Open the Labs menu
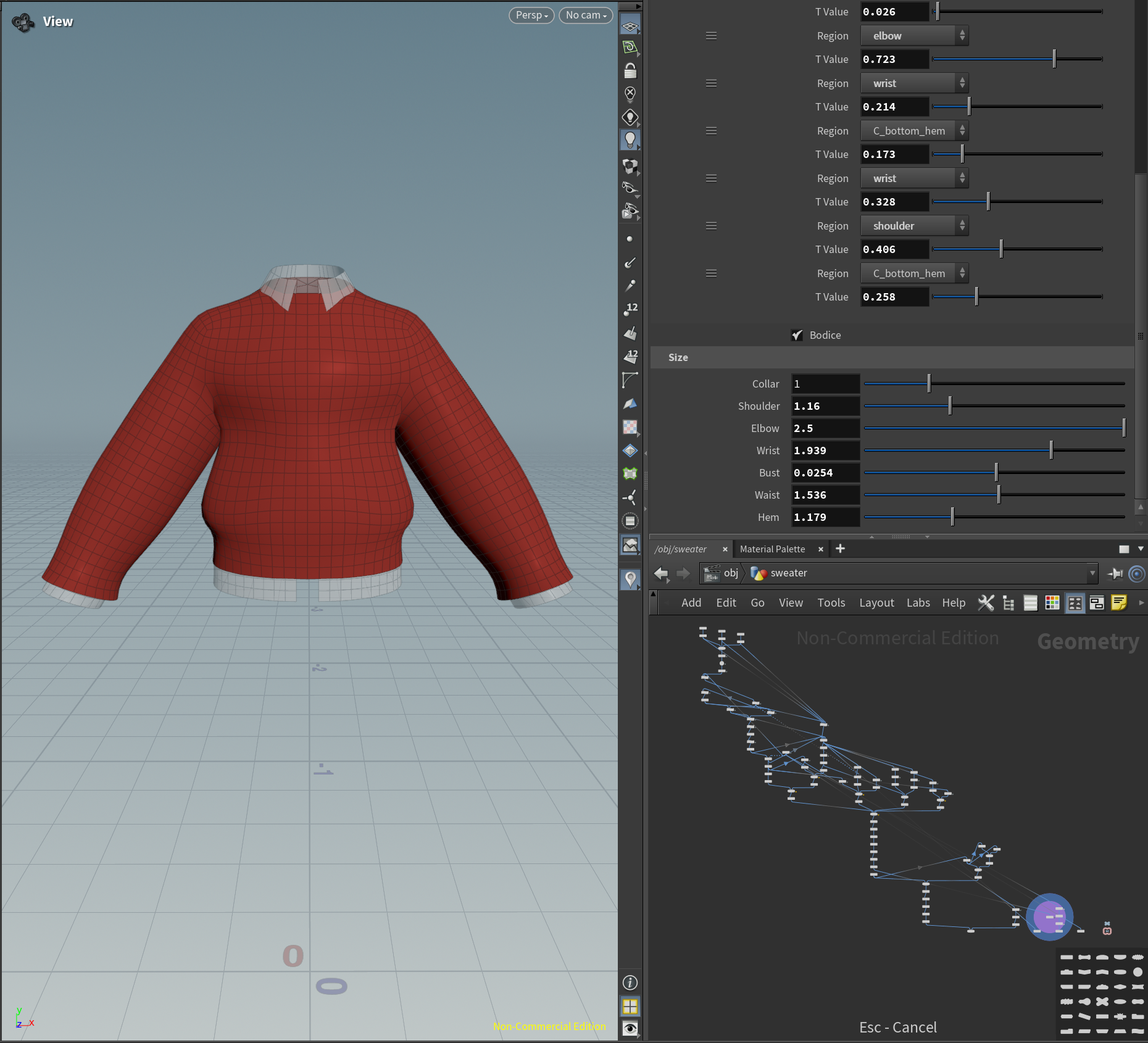 point(918,603)
